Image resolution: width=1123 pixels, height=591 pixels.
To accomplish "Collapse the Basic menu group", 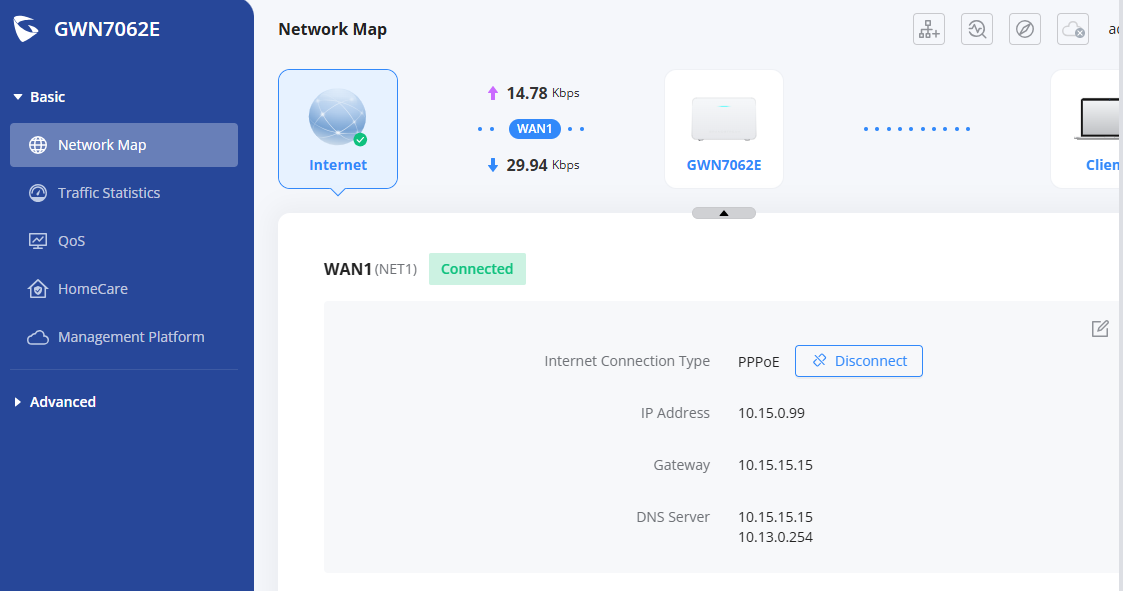I will [39, 97].
